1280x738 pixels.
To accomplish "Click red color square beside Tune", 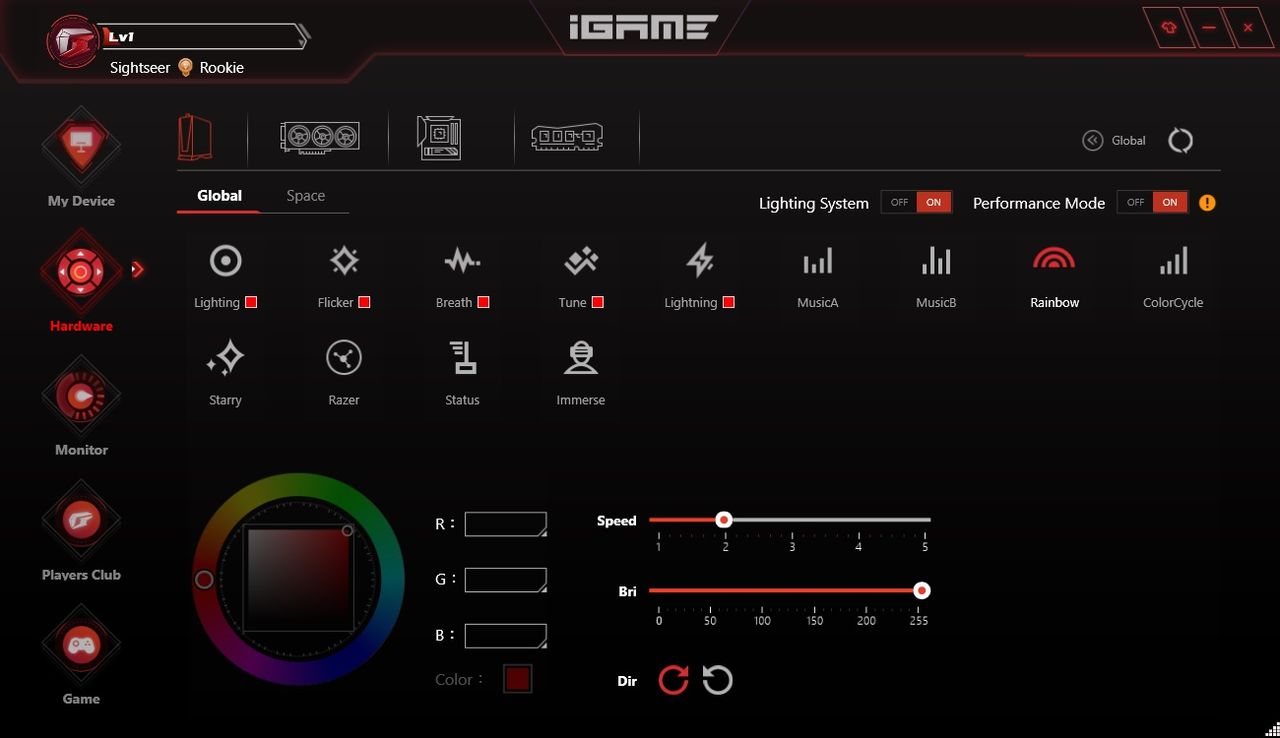I will [x=598, y=302].
